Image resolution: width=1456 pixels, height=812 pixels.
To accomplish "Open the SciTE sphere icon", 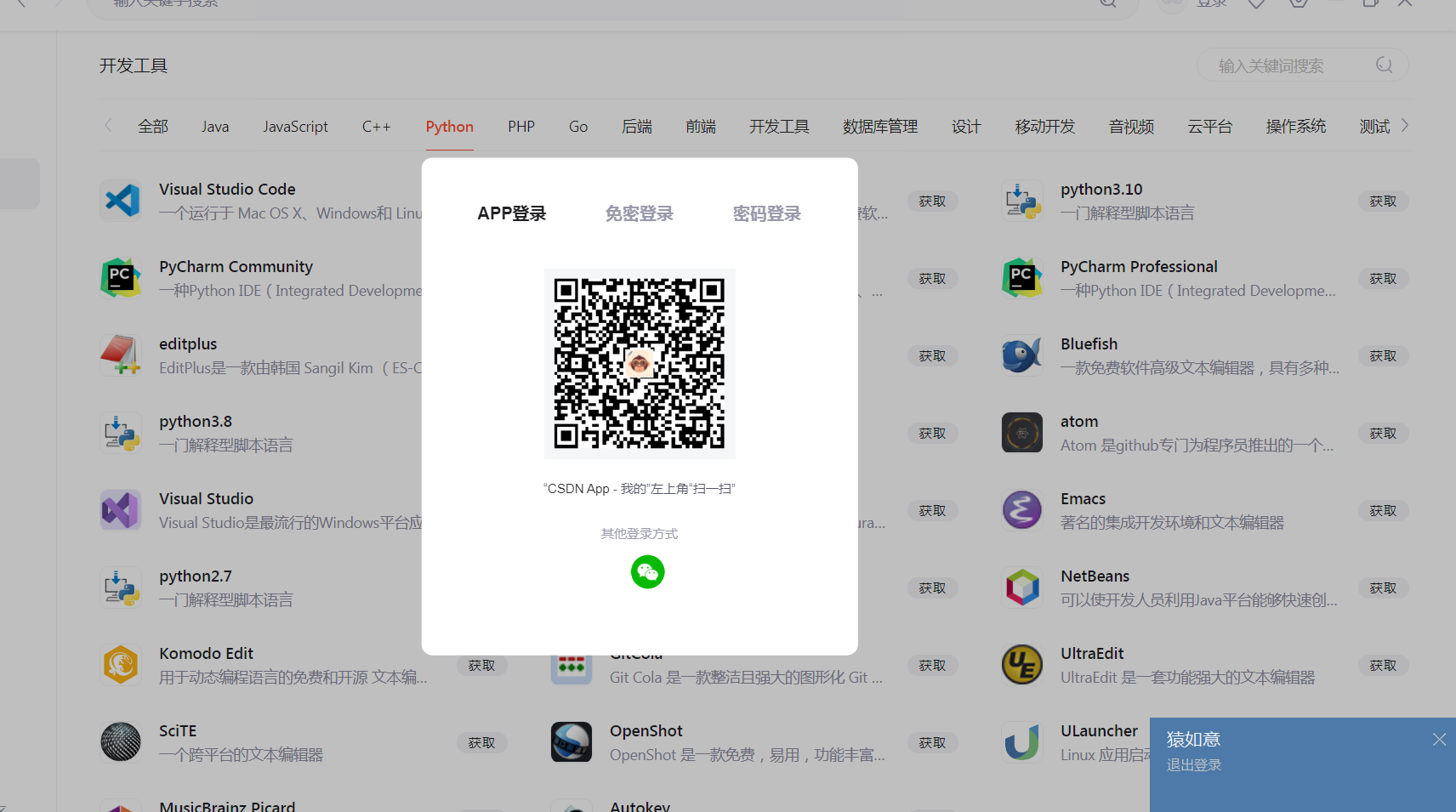I will [x=121, y=742].
